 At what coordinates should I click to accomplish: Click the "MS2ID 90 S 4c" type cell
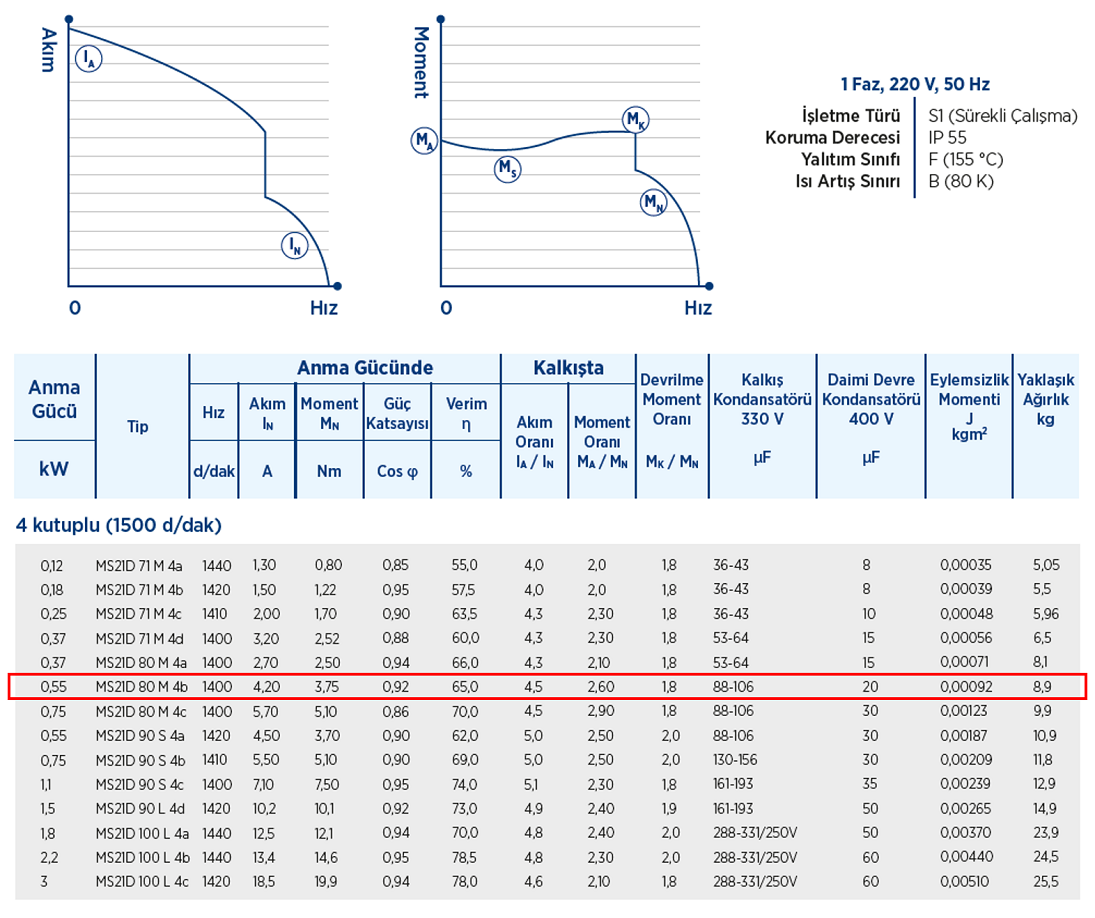click(x=140, y=785)
